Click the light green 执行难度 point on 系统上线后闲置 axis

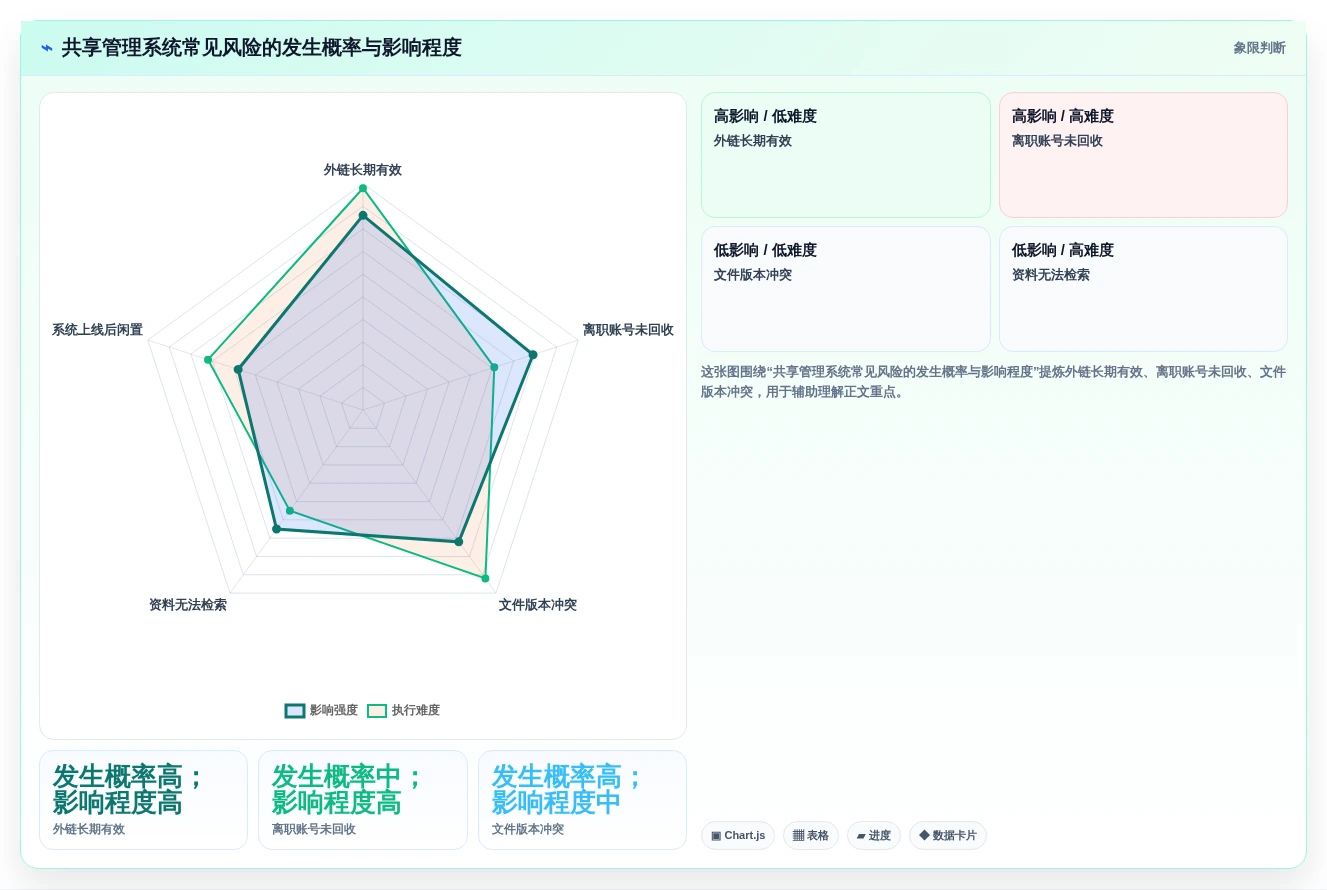pos(208,360)
